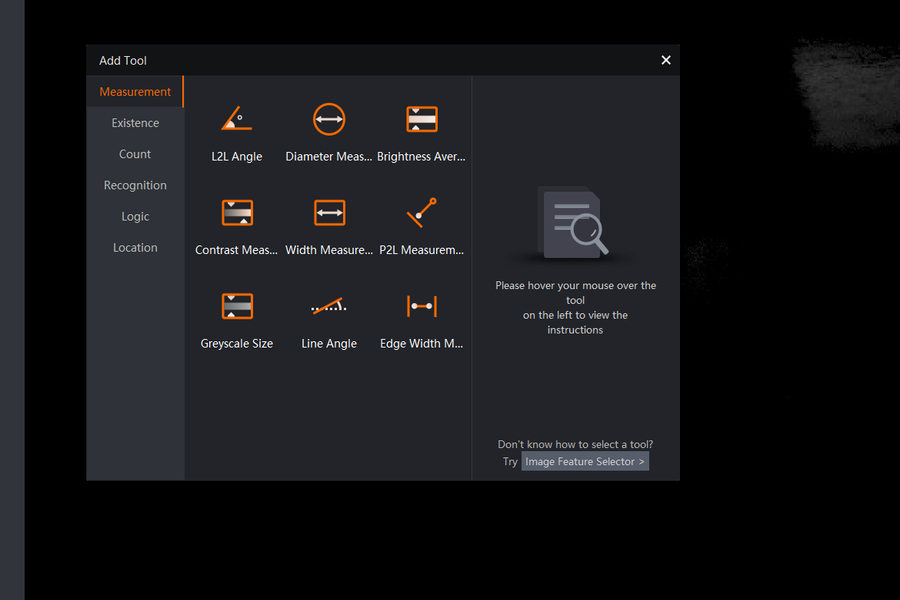Screen dimensions: 900x600
Task: Switch to the Measurement category tab
Action: pyautogui.click(x=135, y=92)
